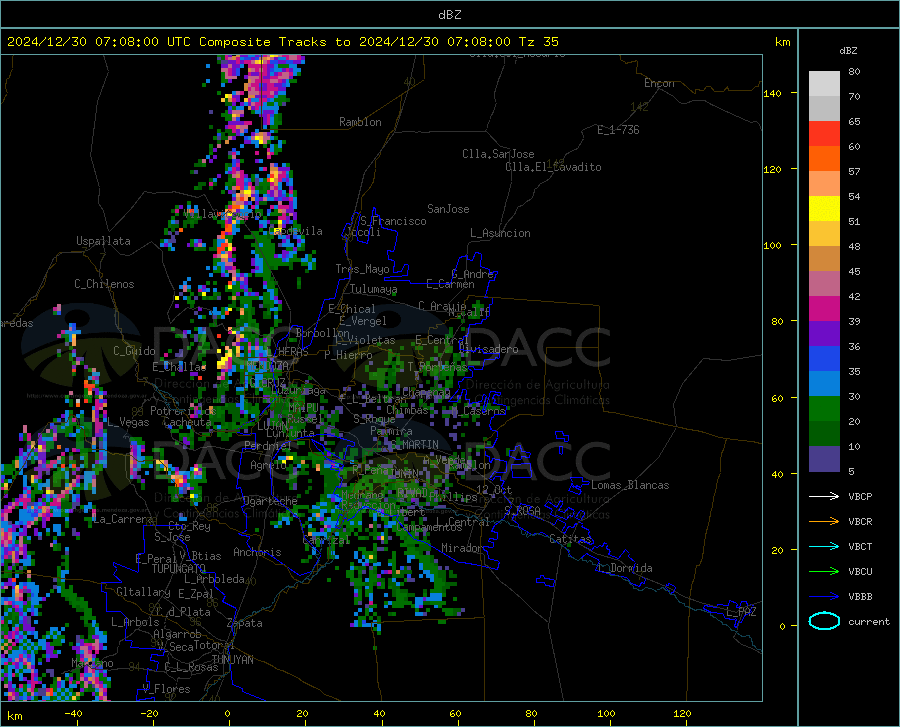Image resolution: width=900 pixels, height=727 pixels.
Task: Click the orange VBCR arrow in legend
Action: pyautogui.click(x=824, y=521)
